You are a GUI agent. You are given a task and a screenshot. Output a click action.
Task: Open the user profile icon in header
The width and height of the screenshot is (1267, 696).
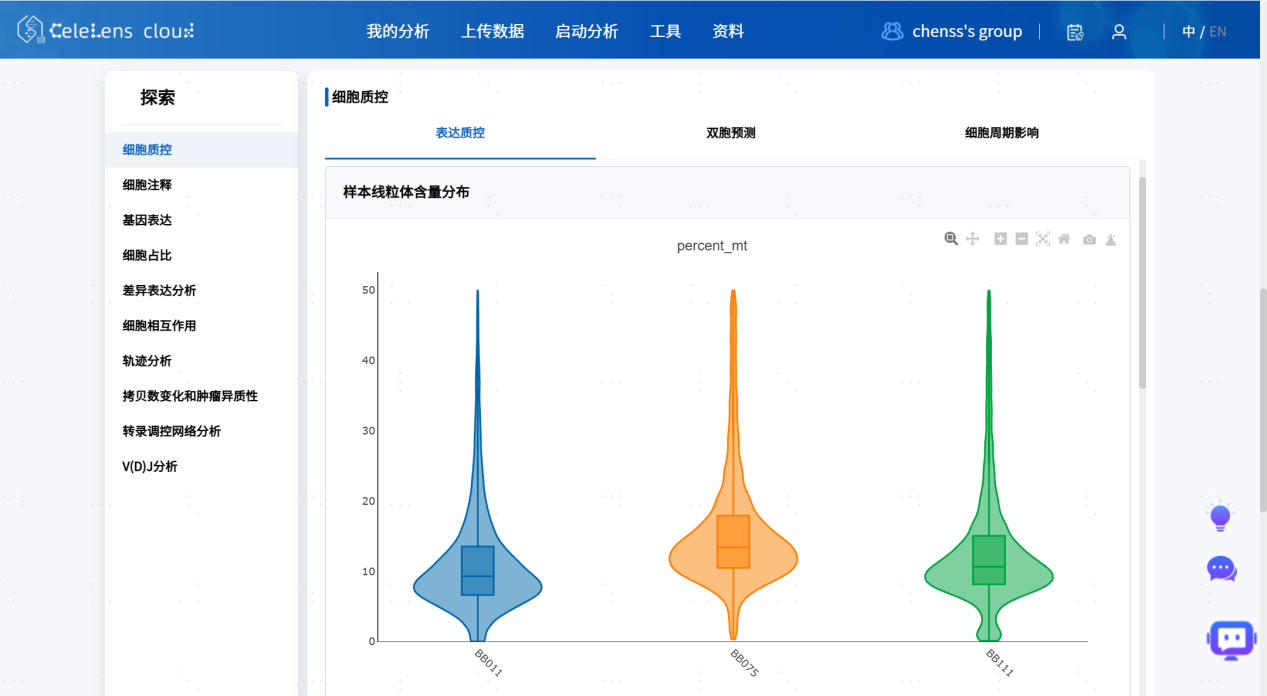[1119, 32]
